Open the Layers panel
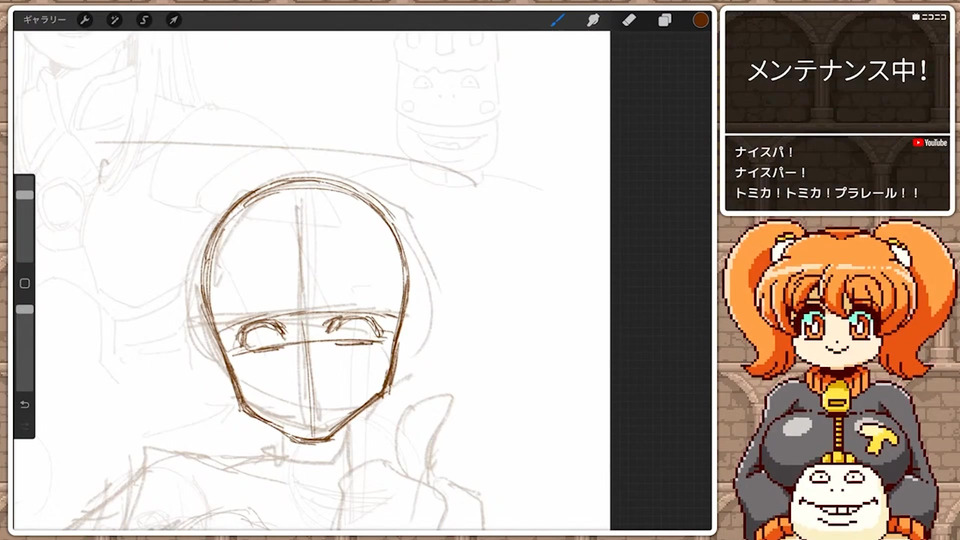Screen dimensions: 960x540 664,20
